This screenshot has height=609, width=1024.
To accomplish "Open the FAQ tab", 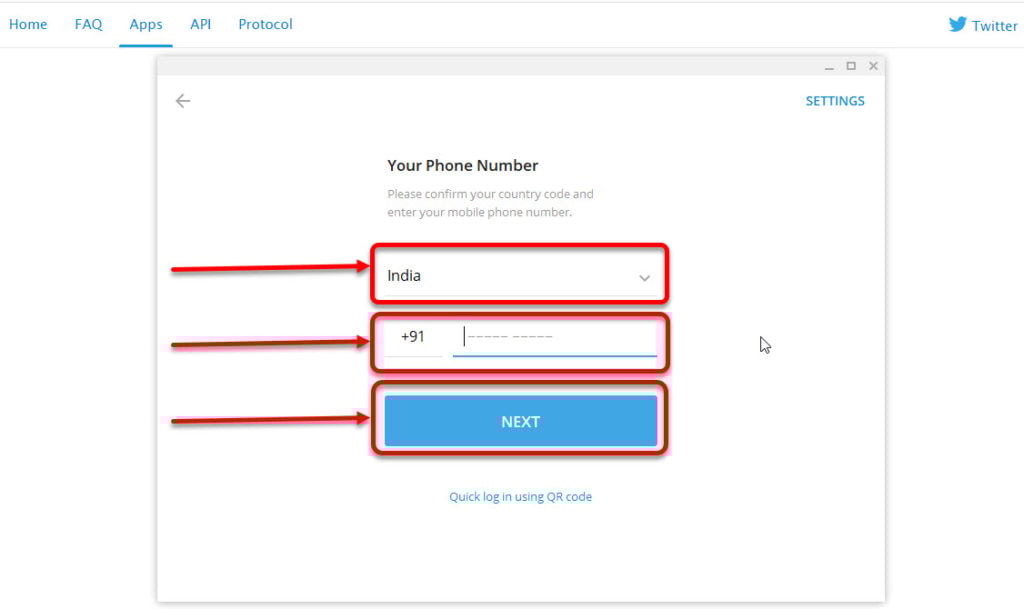I will 88,24.
